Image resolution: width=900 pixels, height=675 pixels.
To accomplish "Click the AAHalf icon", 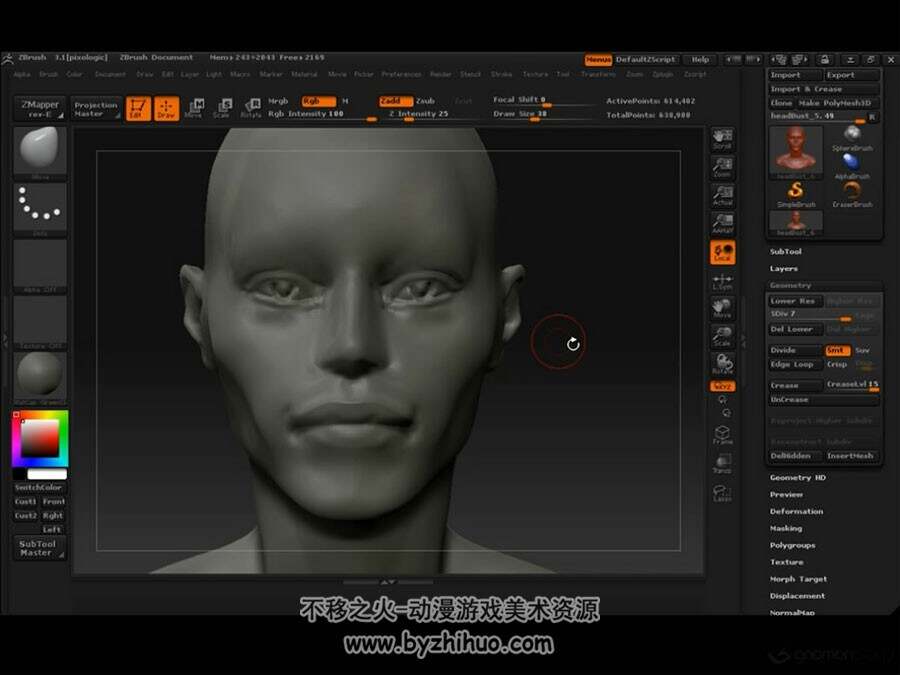I will pos(722,224).
